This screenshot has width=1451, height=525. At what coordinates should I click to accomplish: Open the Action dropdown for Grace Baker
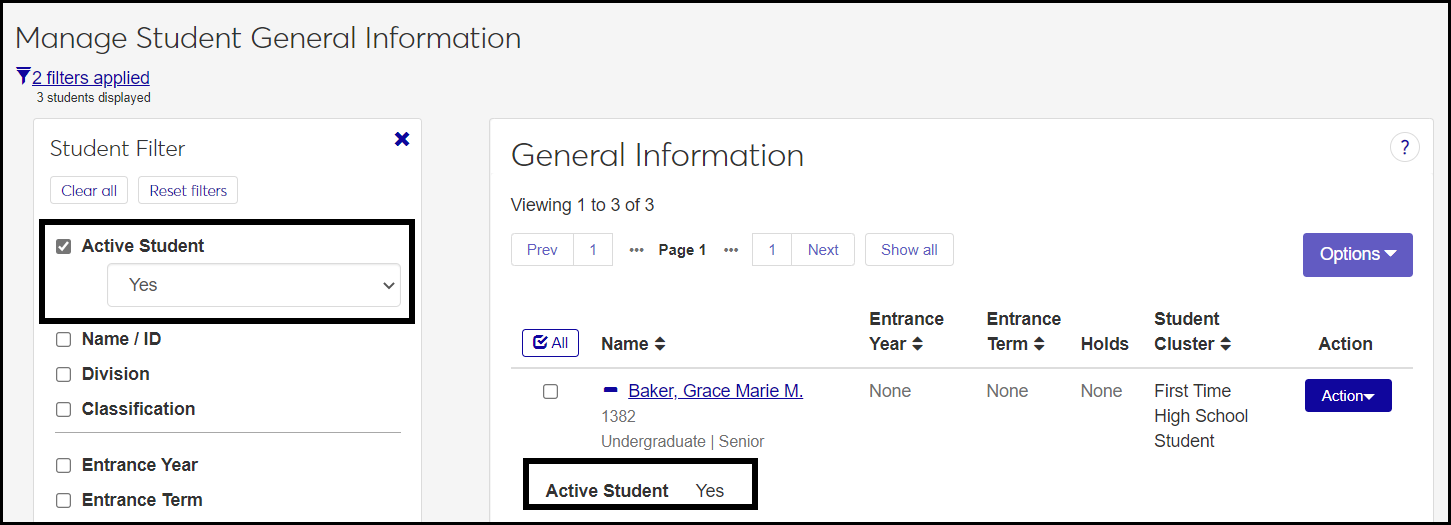click(1347, 396)
